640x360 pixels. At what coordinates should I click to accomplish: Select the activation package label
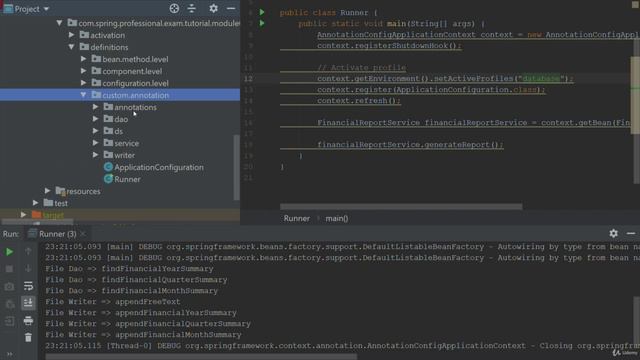pyautogui.click(x=107, y=36)
